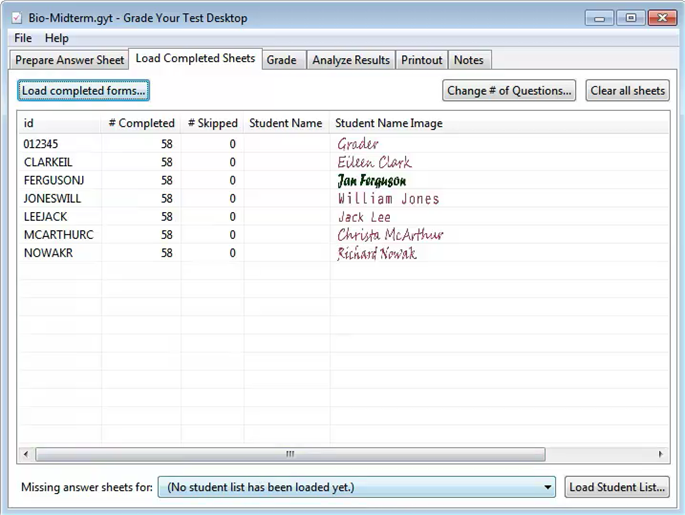Go to the Printout tab
Screen dimensions: 685x515
421,60
